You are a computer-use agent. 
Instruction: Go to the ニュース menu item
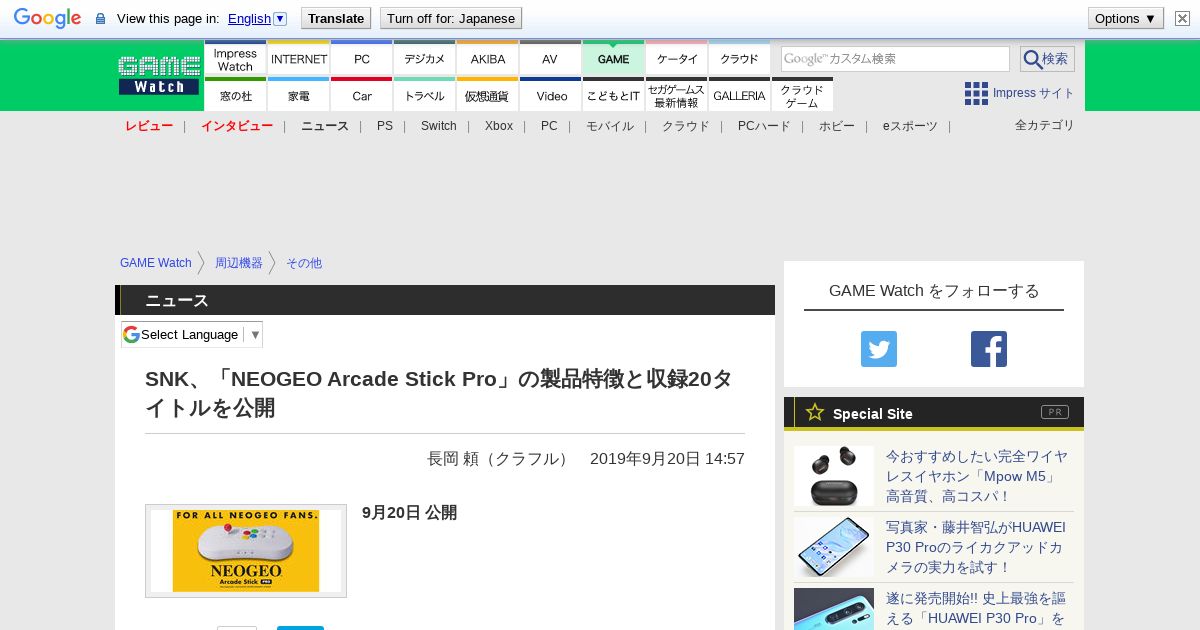325,126
